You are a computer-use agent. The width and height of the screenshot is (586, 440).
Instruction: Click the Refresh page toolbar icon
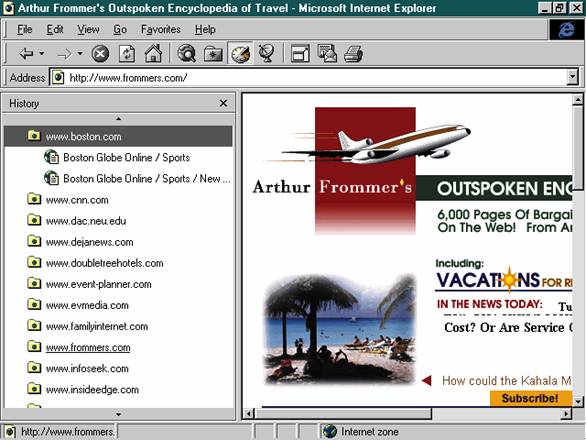pos(127,54)
